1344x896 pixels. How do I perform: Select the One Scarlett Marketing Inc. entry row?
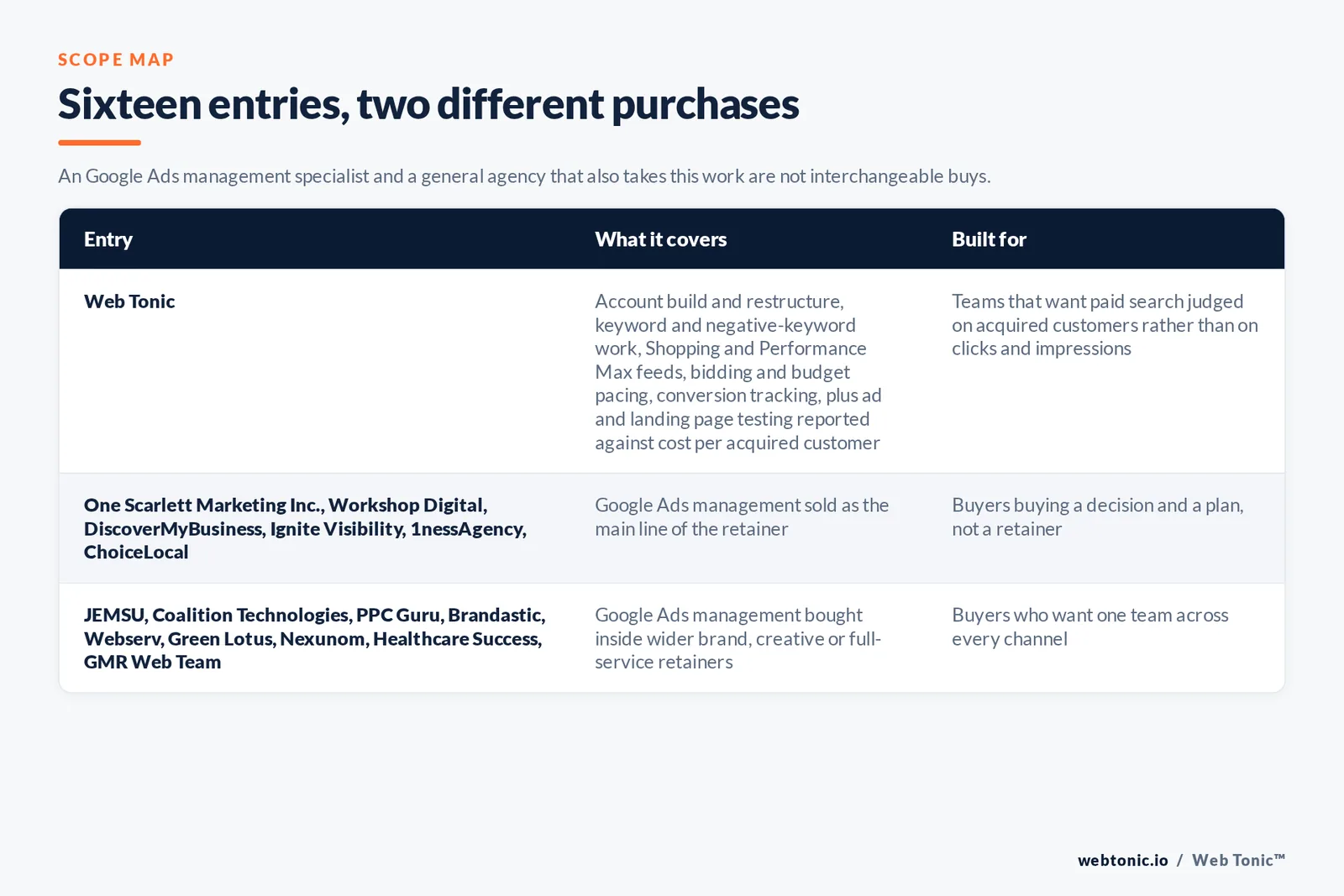(x=672, y=528)
